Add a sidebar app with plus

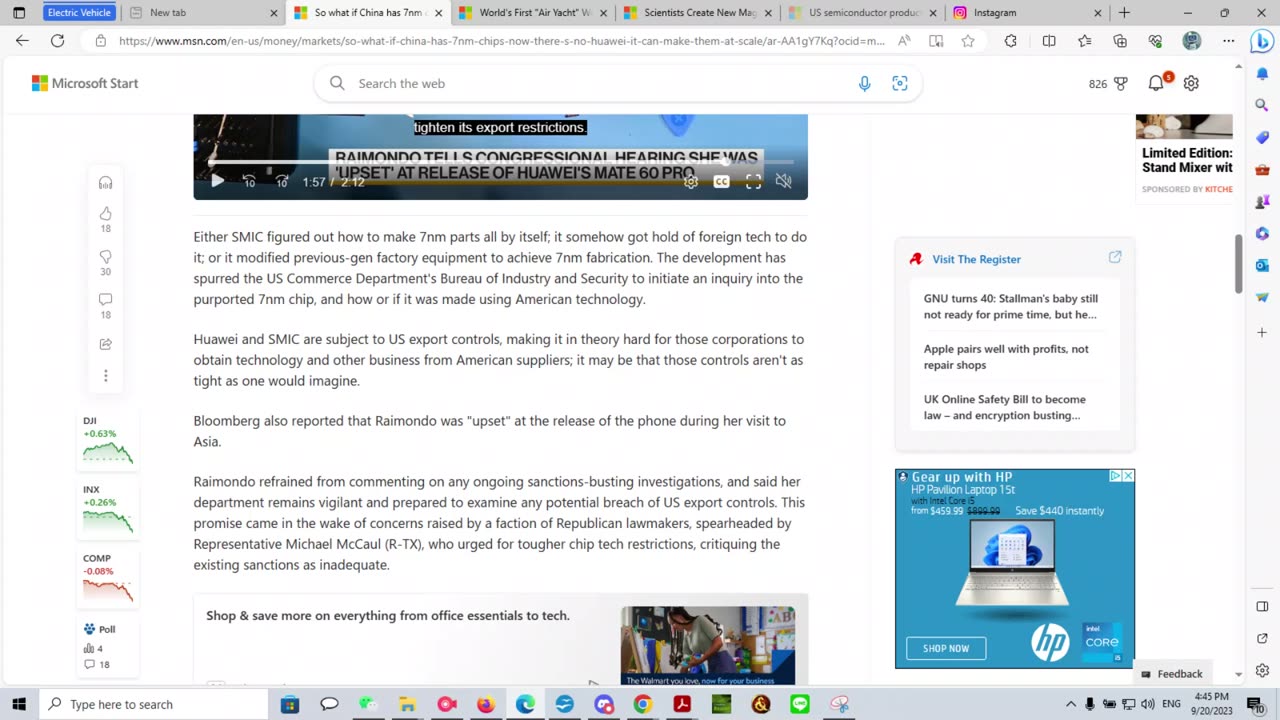pyautogui.click(x=1262, y=332)
